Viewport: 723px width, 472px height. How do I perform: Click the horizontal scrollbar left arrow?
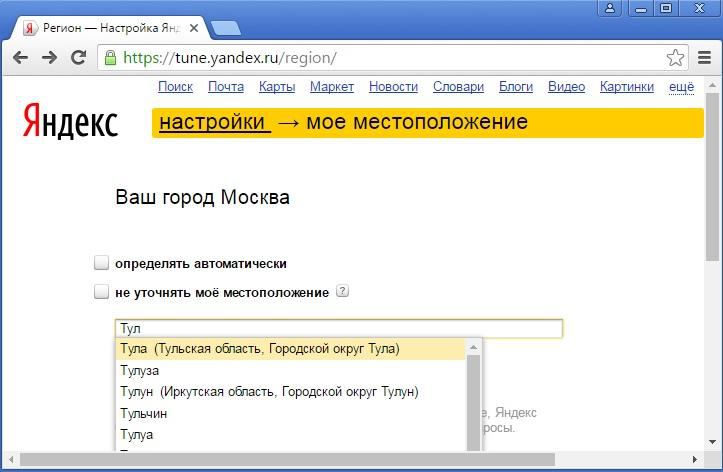click(11, 460)
